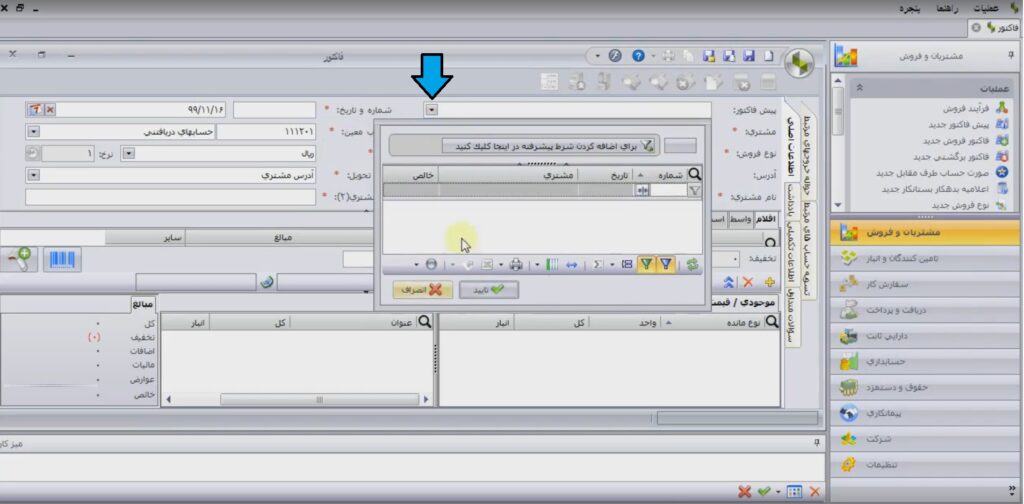Click the add item magnifier-plus button
1024x504 pixels.
(x=20, y=260)
